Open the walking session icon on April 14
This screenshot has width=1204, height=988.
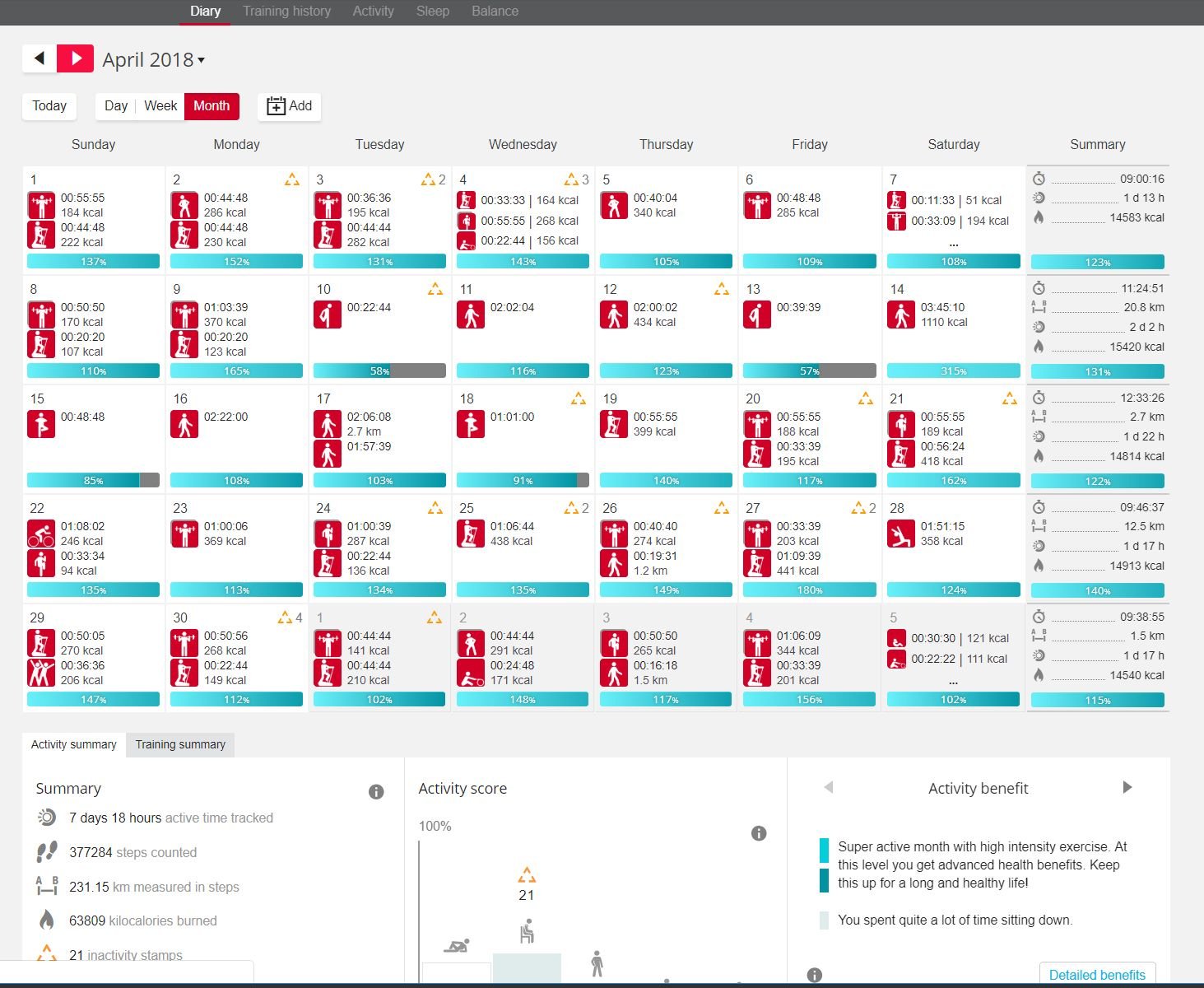point(901,315)
